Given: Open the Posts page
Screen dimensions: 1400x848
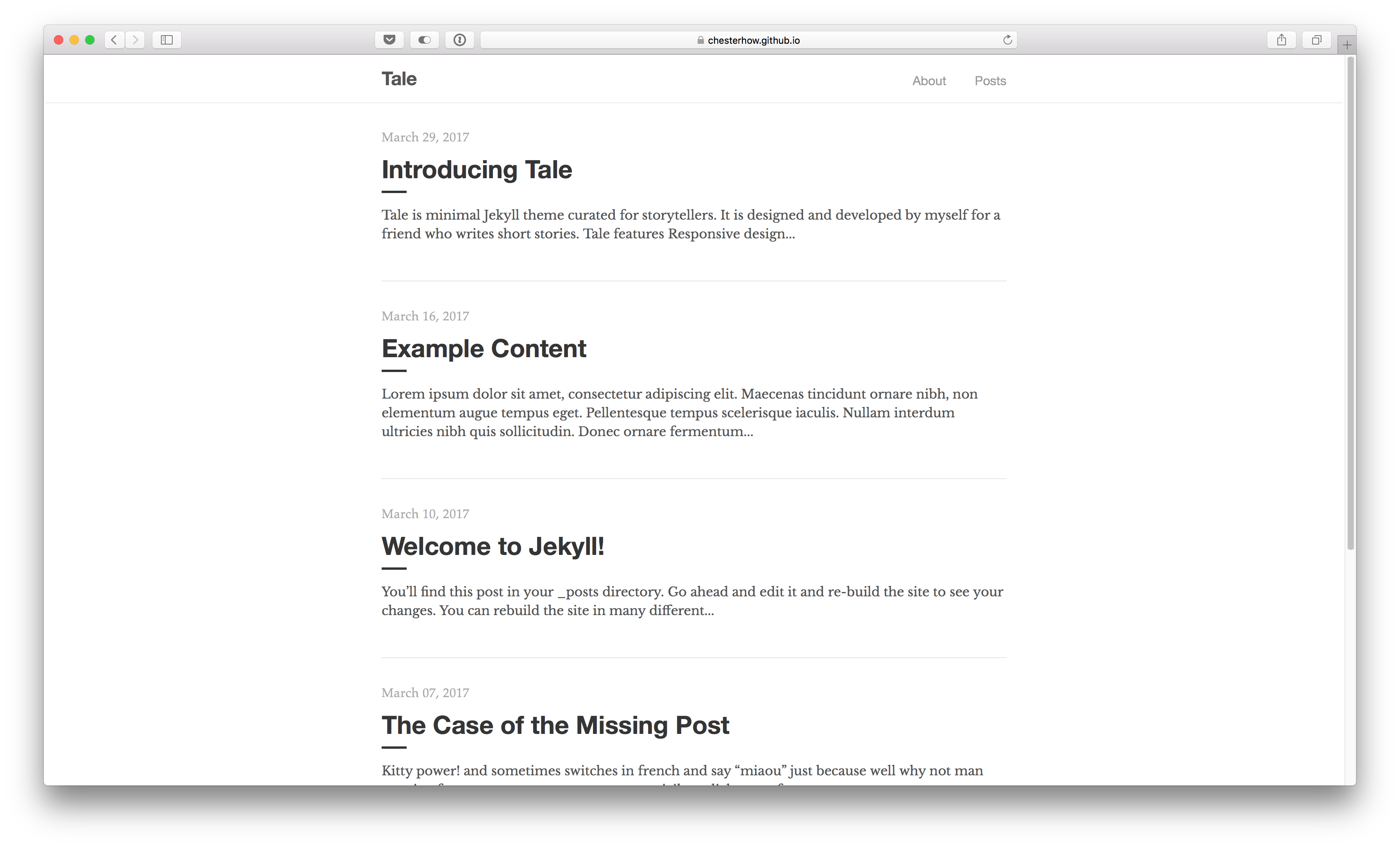Looking at the screenshot, I should tap(990, 81).
